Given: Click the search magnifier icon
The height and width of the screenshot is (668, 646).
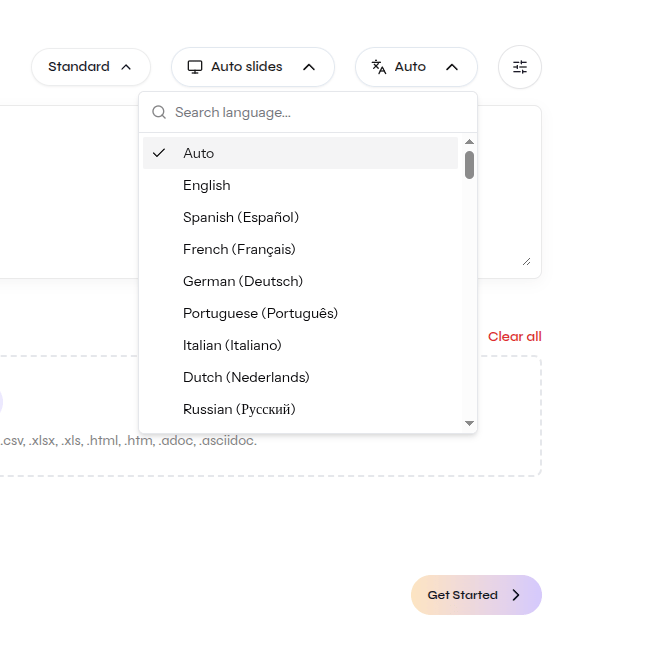Looking at the screenshot, I should (x=159, y=112).
